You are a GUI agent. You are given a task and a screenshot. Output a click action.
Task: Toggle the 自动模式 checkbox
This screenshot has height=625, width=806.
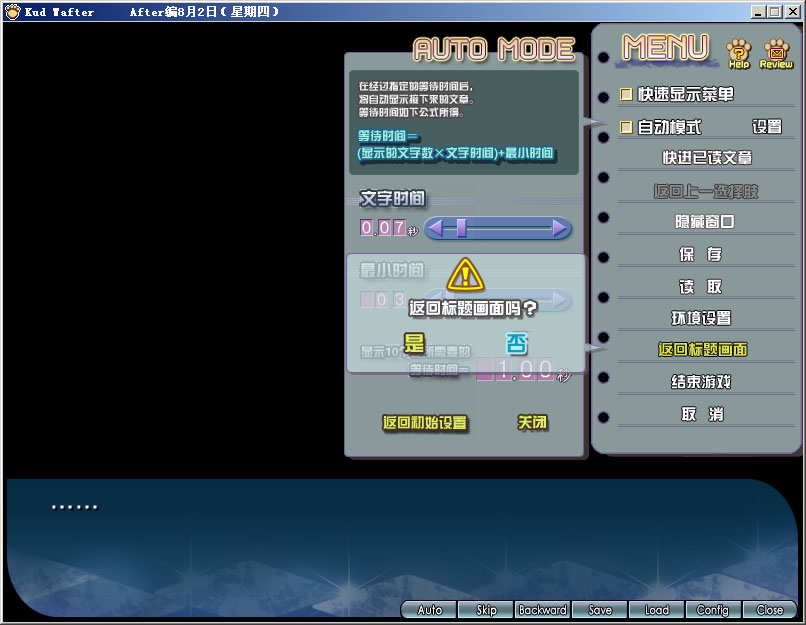coord(626,127)
